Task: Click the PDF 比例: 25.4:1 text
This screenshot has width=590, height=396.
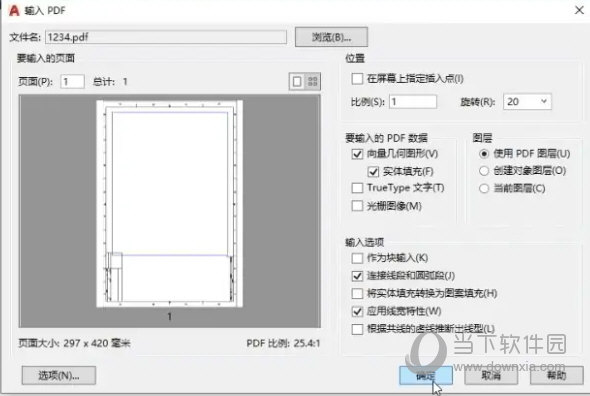Action: (283, 343)
